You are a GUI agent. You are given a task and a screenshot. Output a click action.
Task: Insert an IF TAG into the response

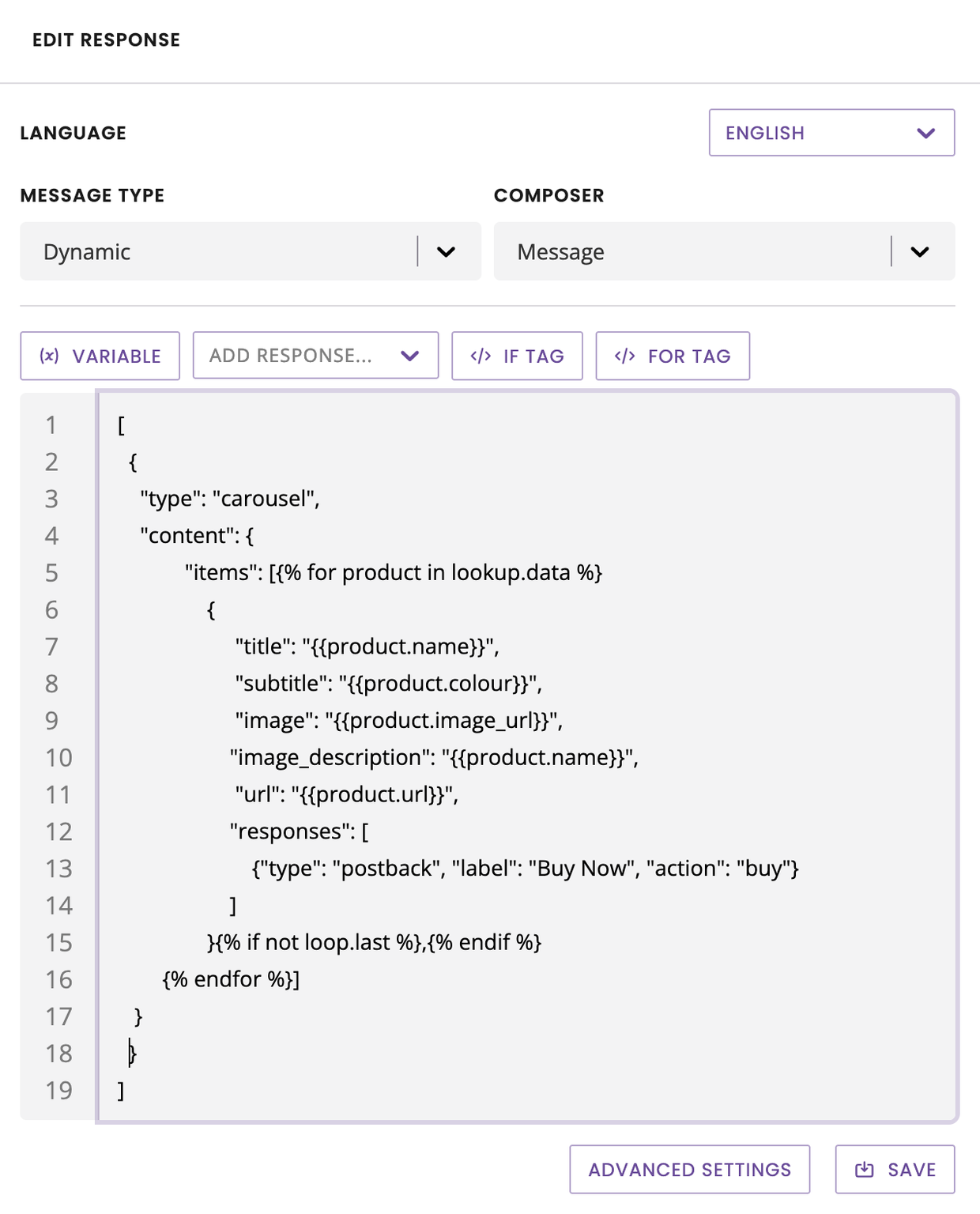tap(517, 356)
